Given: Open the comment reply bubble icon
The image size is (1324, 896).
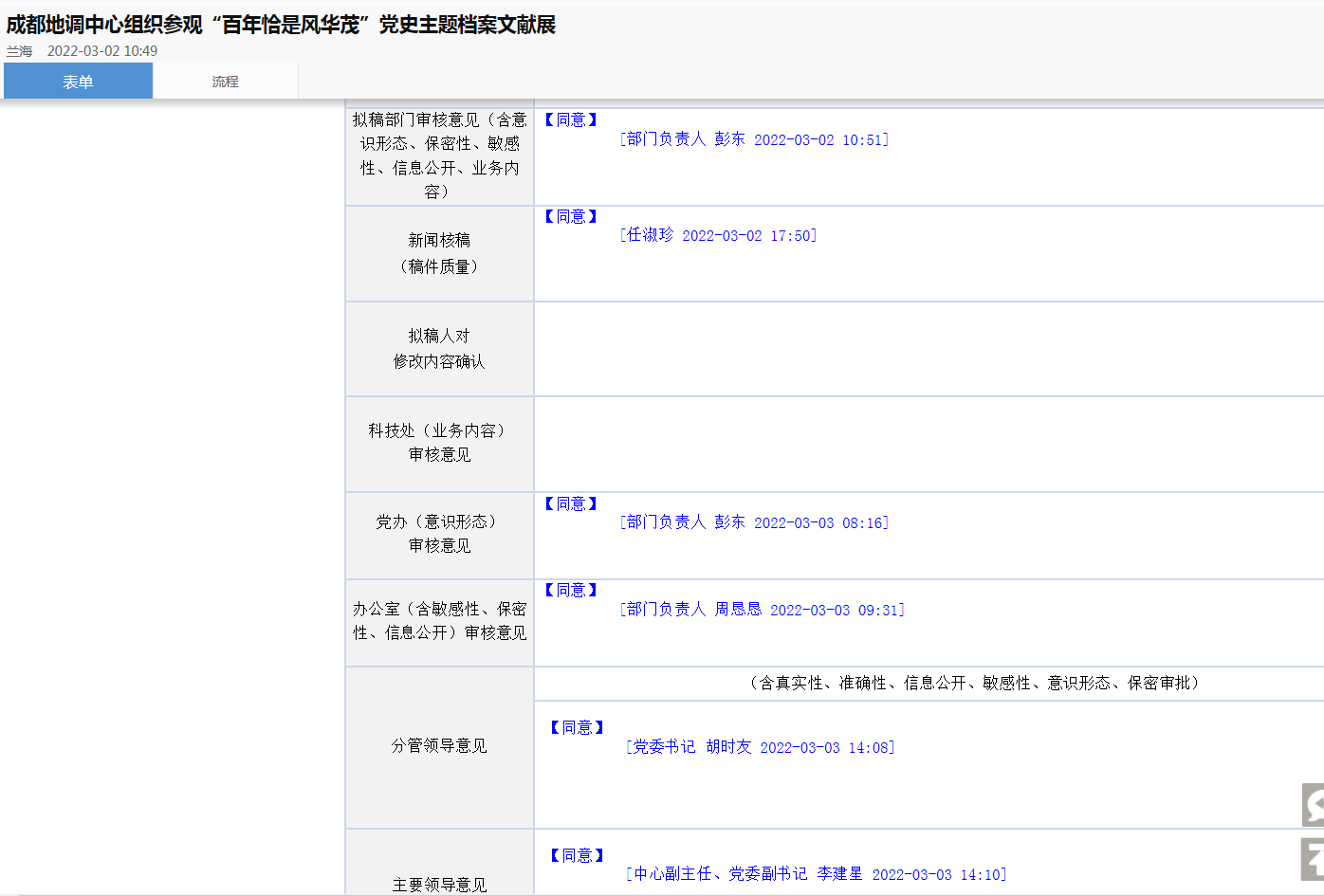Looking at the screenshot, I should pyautogui.click(x=1314, y=805).
